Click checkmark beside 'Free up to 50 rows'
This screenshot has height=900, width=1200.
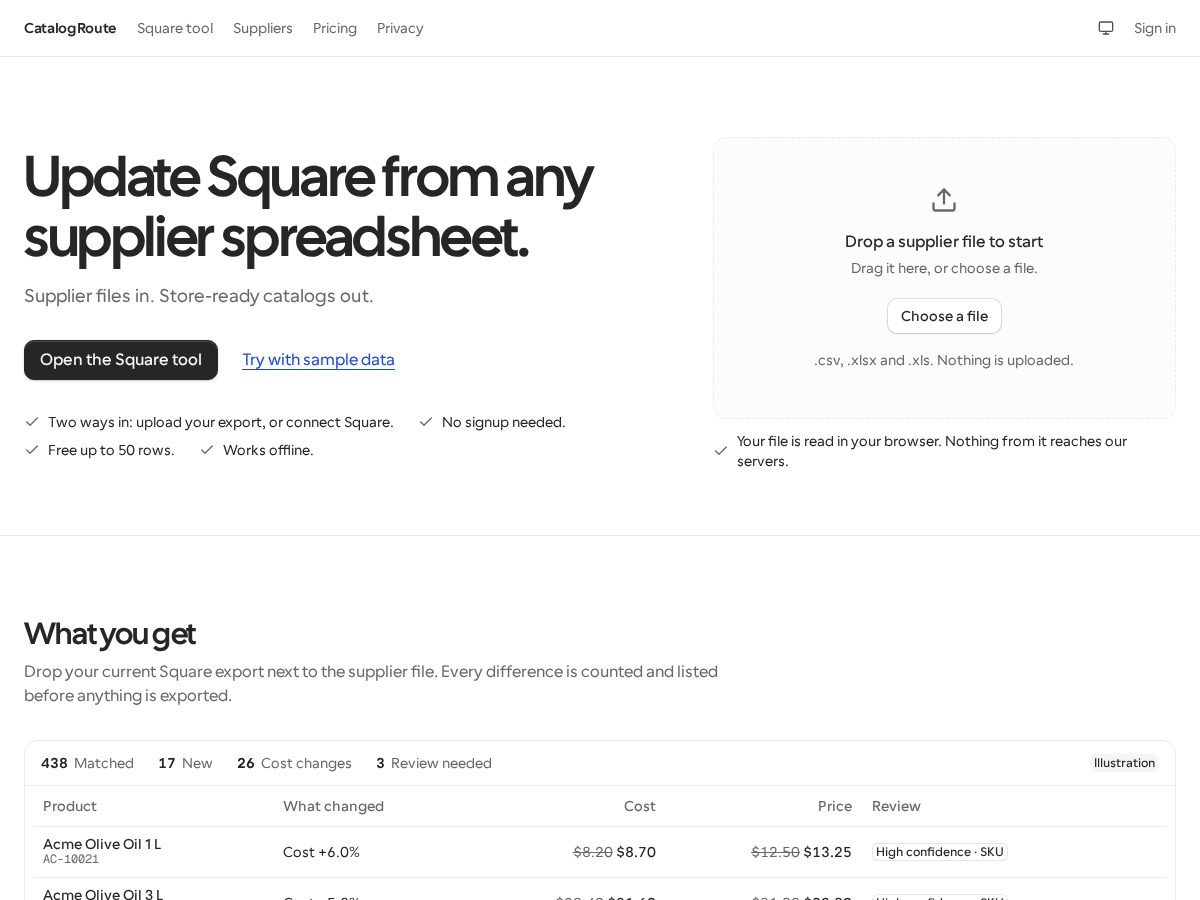point(32,450)
